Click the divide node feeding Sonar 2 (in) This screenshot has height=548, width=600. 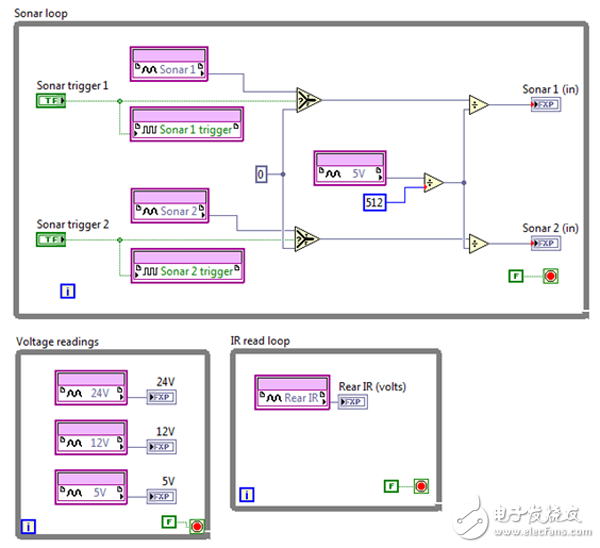(477, 242)
